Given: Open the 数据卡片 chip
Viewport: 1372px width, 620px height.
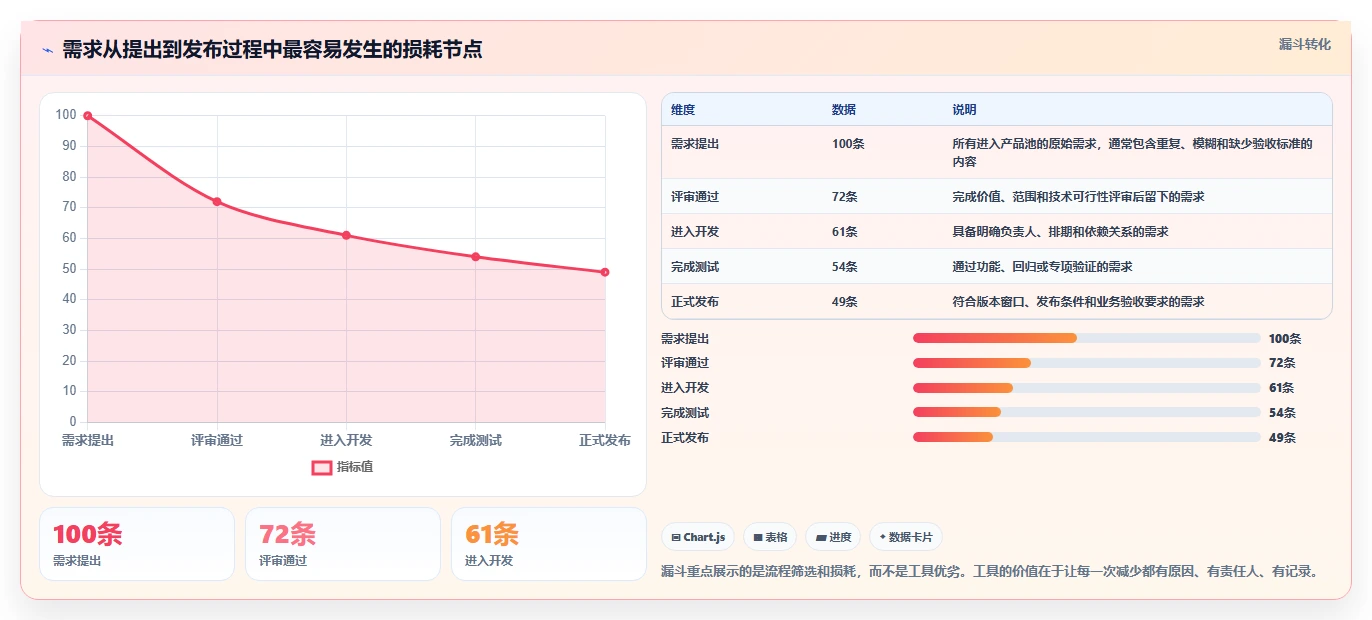Looking at the screenshot, I should pyautogui.click(x=905, y=537).
